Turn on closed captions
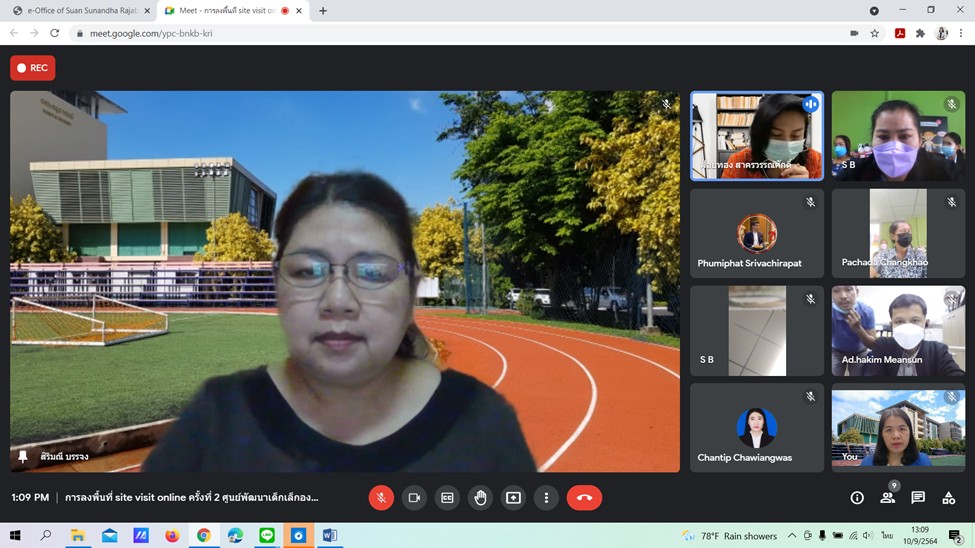975x548 pixels. tap(447, 497)
